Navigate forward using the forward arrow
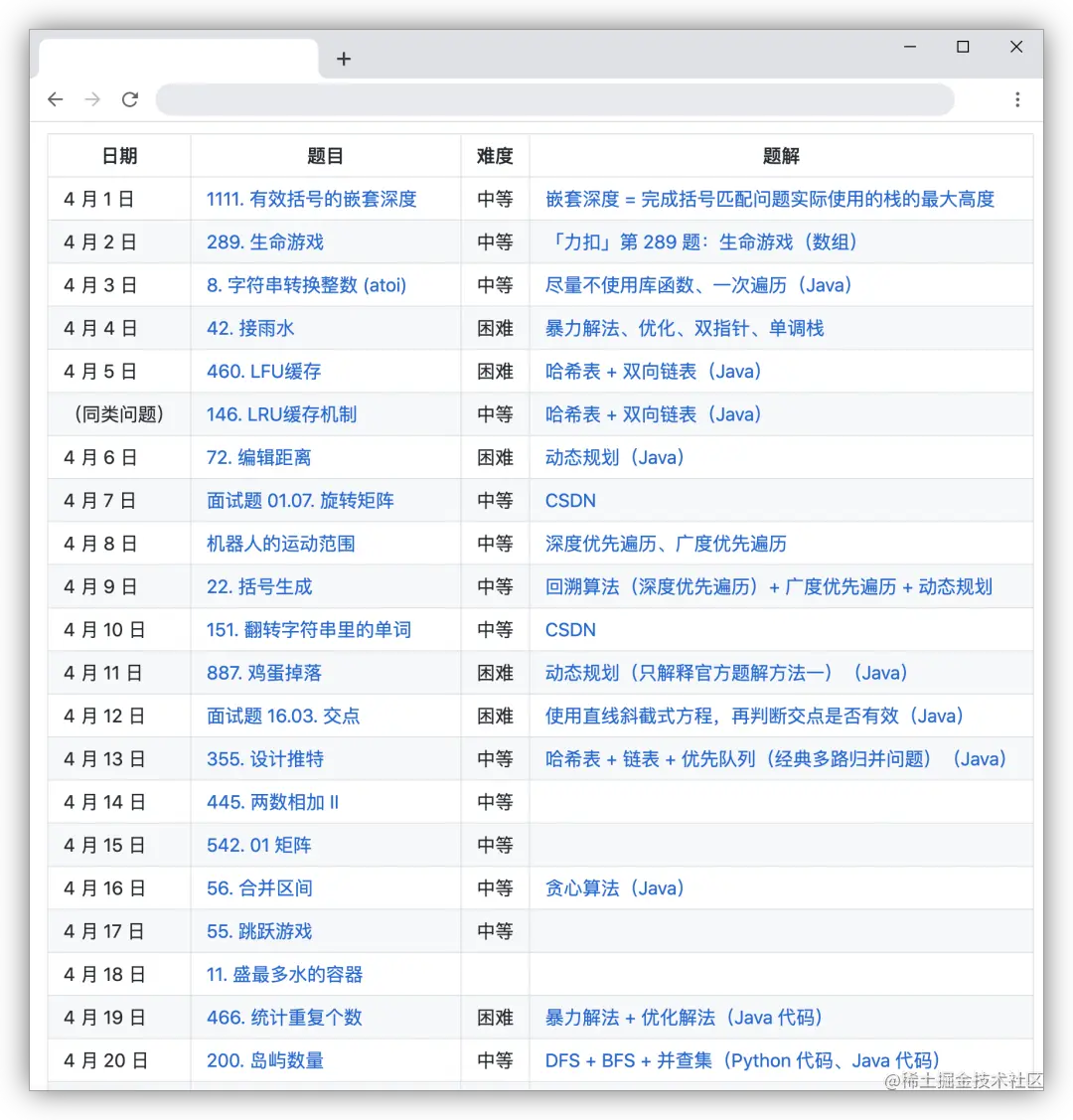This screenshot has height=1120, width=1073. click(92, 99)
